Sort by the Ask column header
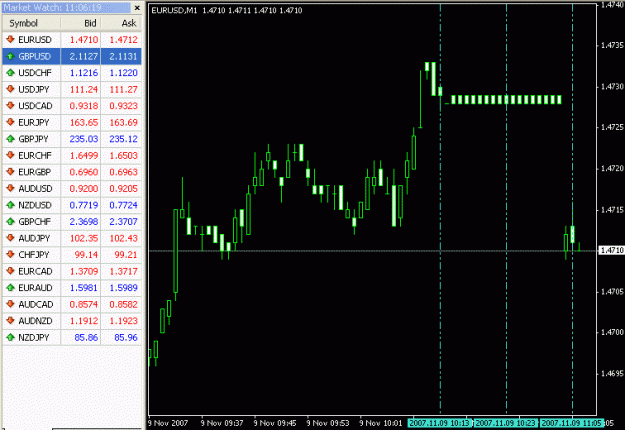 click(121, 23)
